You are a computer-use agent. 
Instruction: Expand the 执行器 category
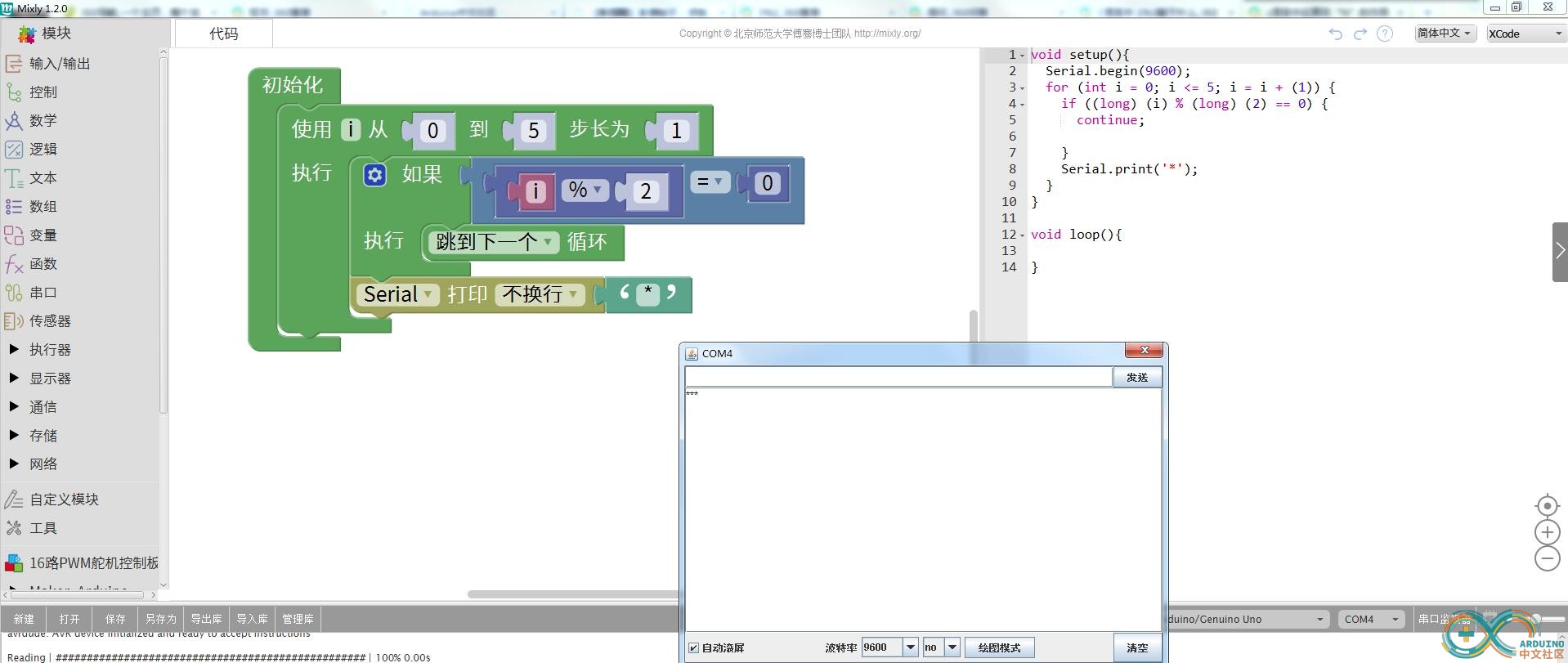pos(14,349)
